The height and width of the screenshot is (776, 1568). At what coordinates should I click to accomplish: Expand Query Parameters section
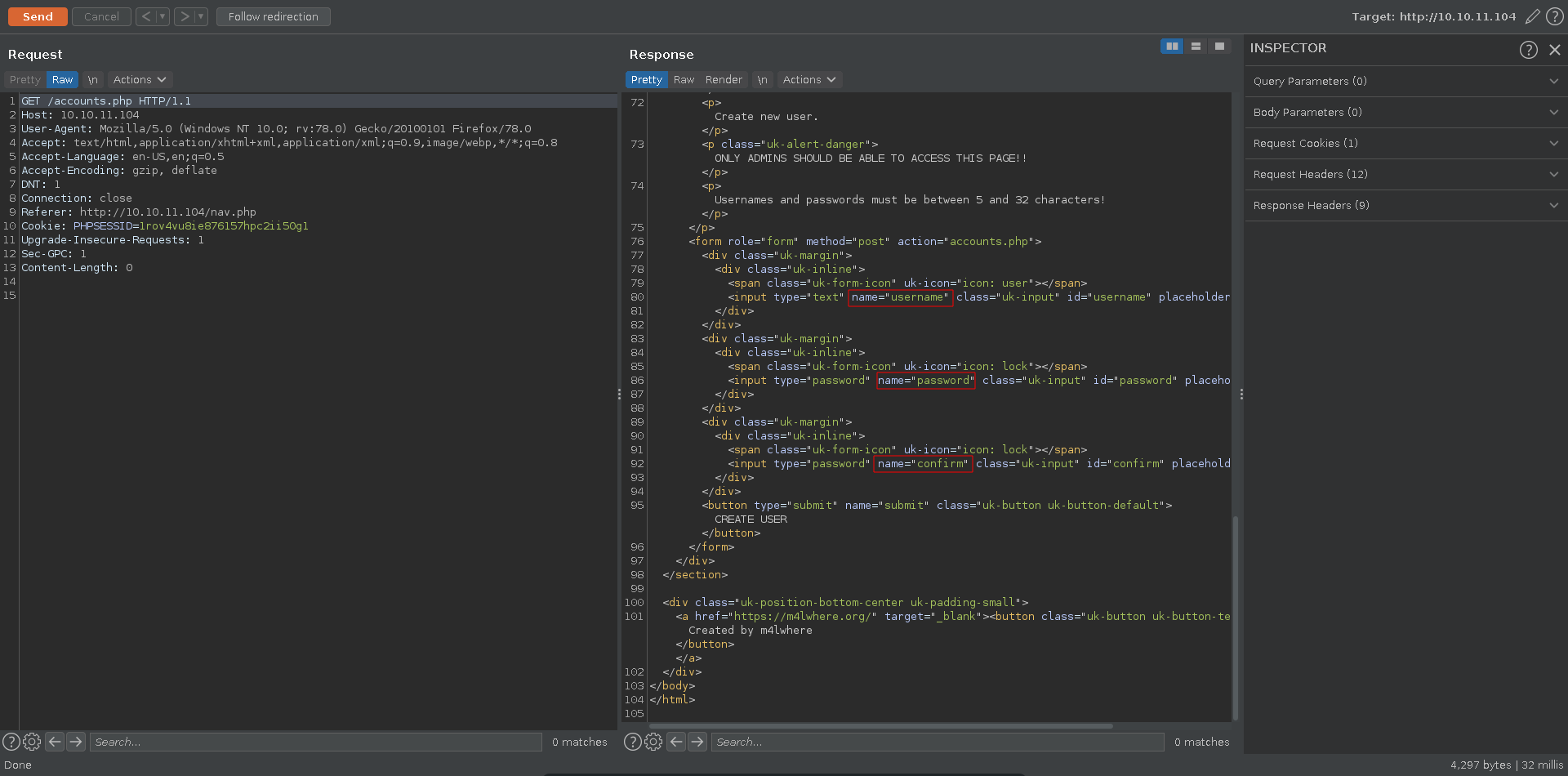click(x=1403, y=82)
